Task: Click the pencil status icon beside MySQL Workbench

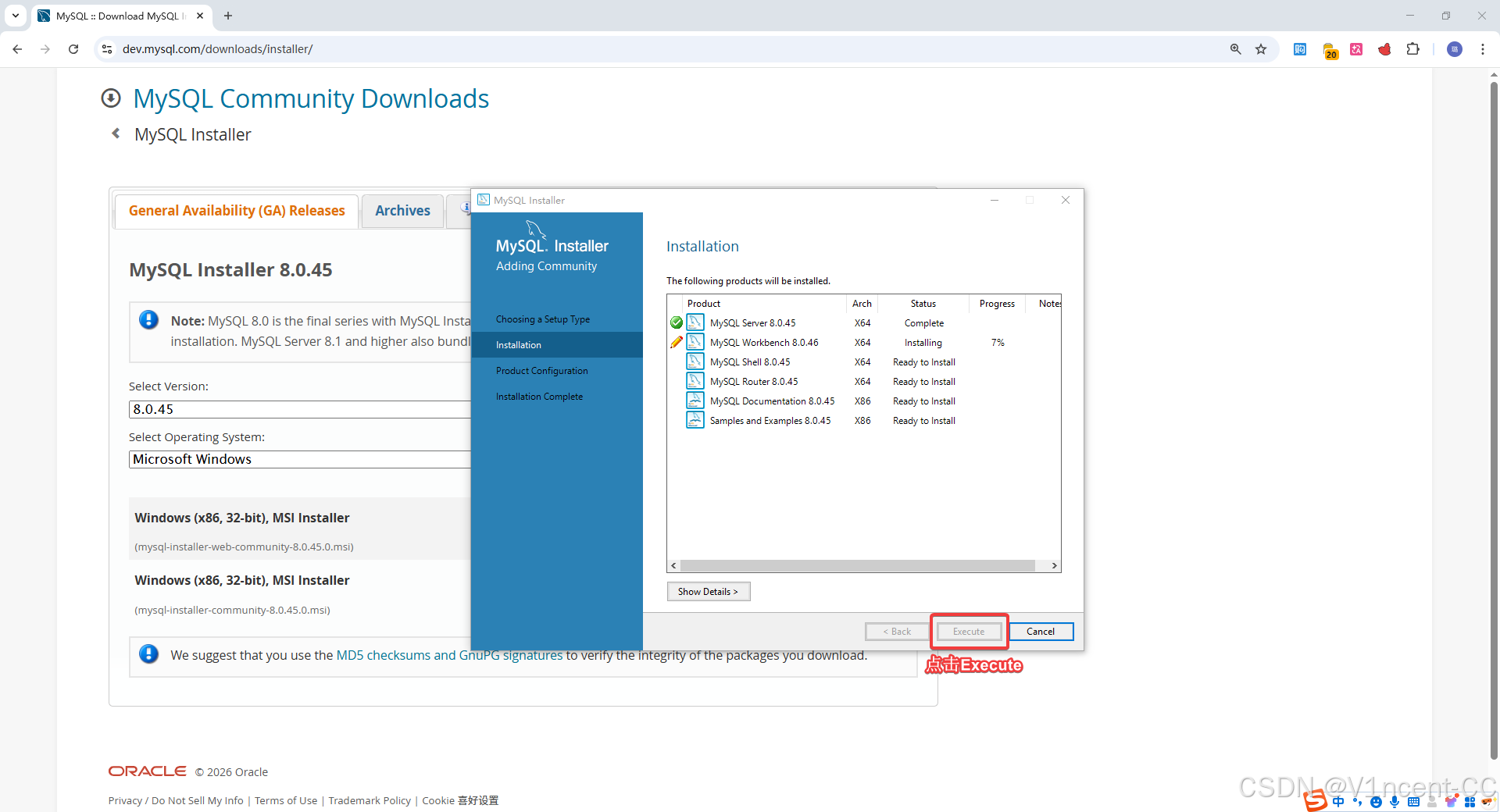Action: tap(677, 342)
